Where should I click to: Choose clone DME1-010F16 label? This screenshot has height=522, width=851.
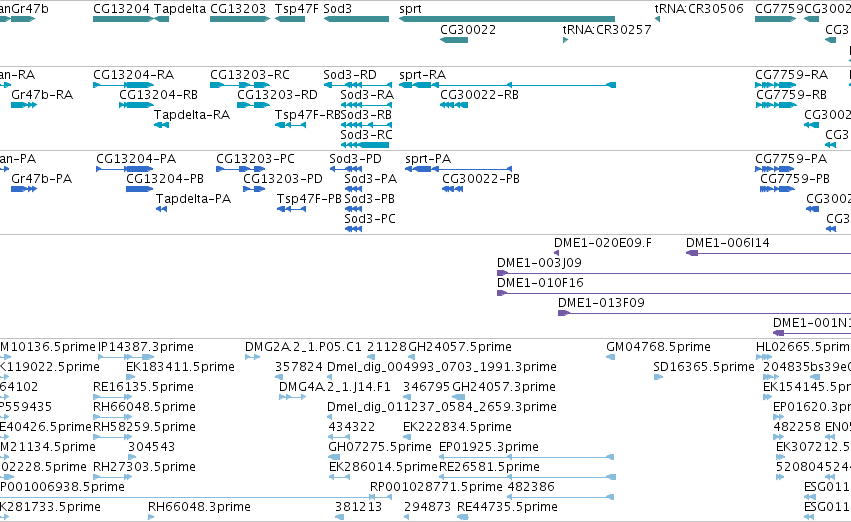pyautogui.click(x=541, y=283)
